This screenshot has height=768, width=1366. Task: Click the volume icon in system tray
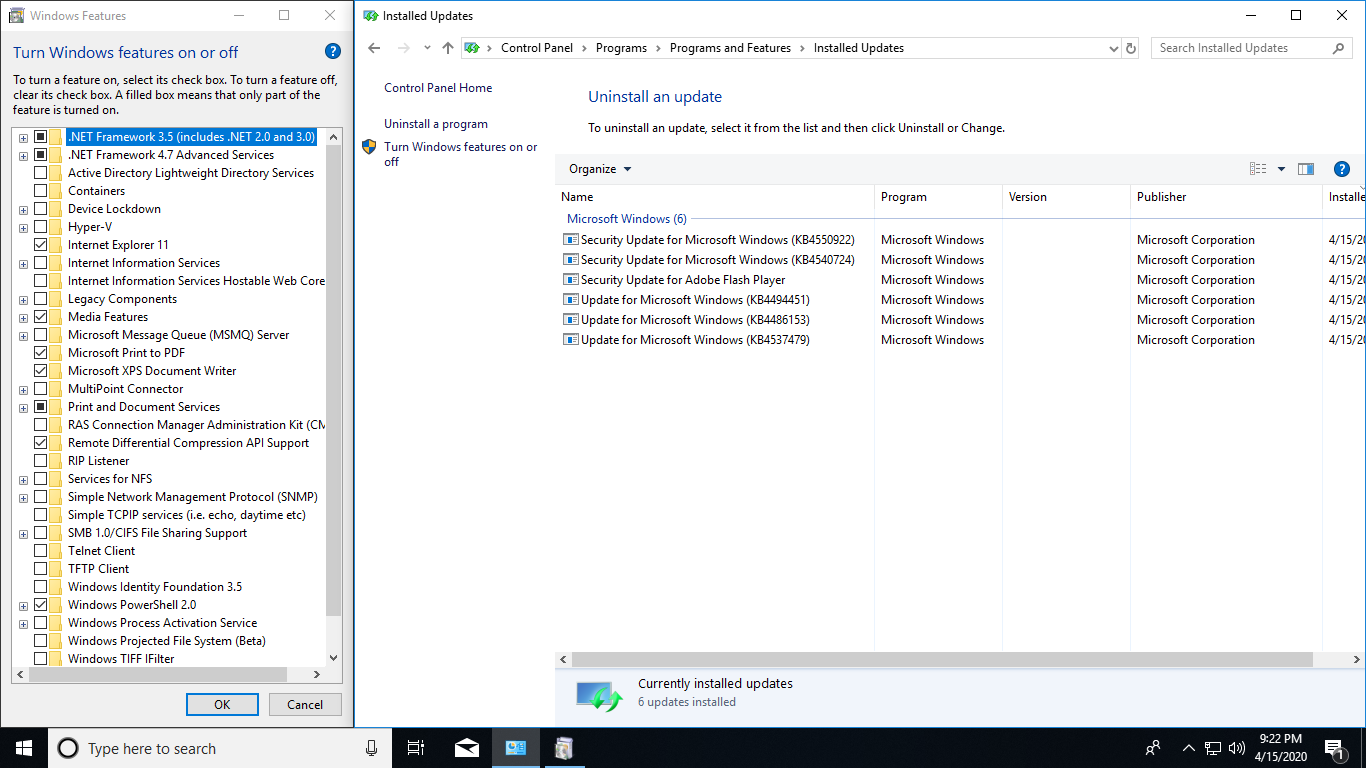pos(1236,748)
